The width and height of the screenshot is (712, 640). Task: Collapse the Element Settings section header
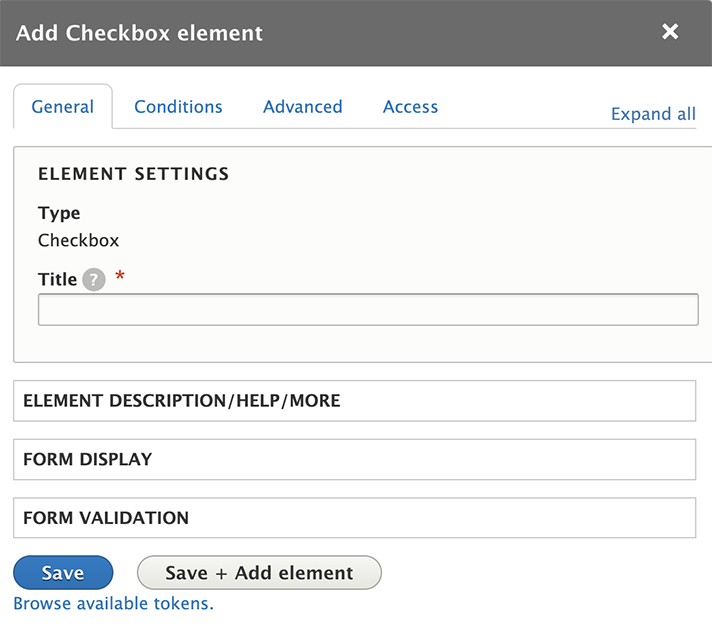pos(134,174)
